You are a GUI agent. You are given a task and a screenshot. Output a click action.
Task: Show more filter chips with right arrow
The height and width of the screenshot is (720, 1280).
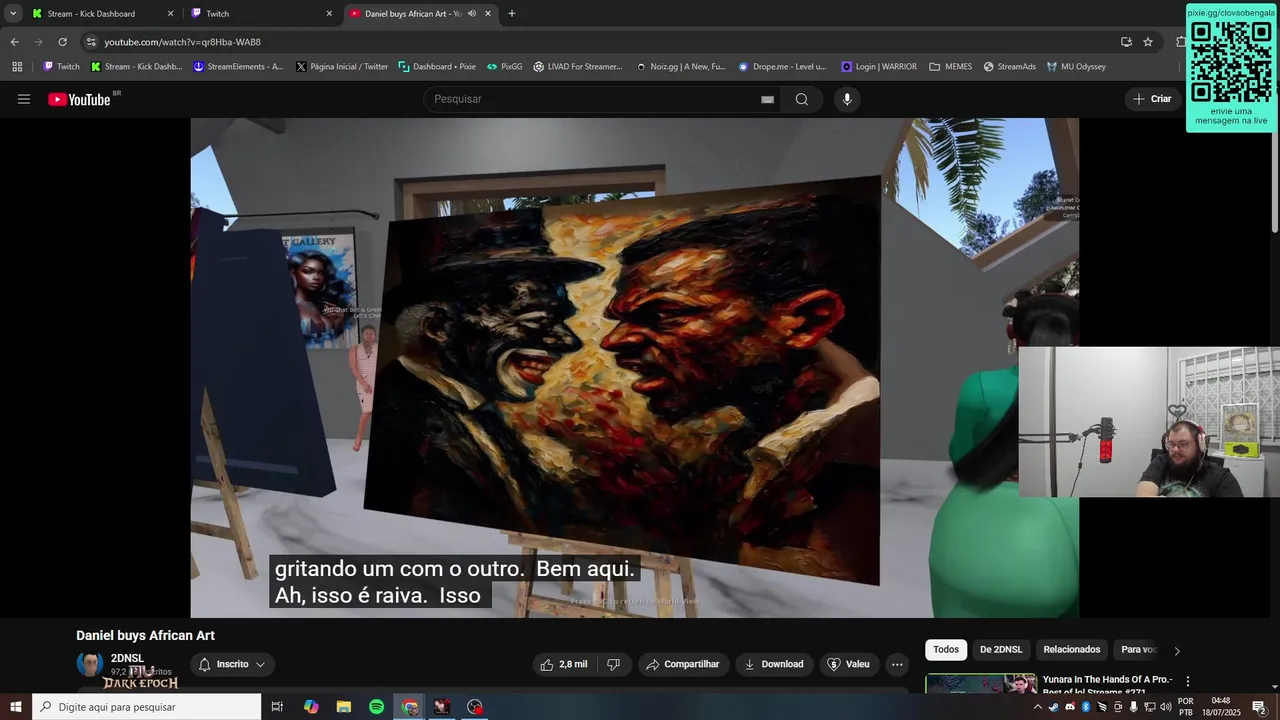point(1177,651)
